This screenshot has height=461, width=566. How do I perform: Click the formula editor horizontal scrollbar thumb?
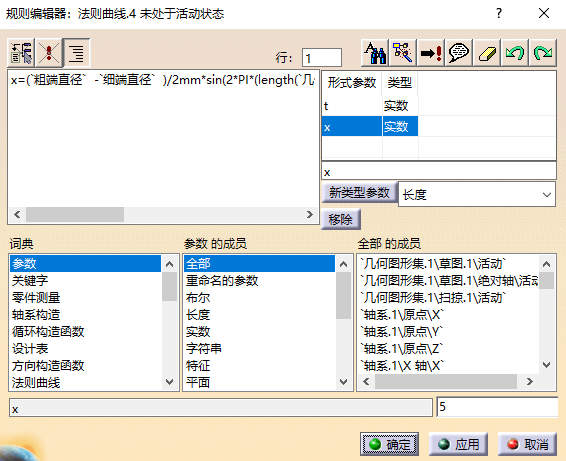tap(75, 214)
